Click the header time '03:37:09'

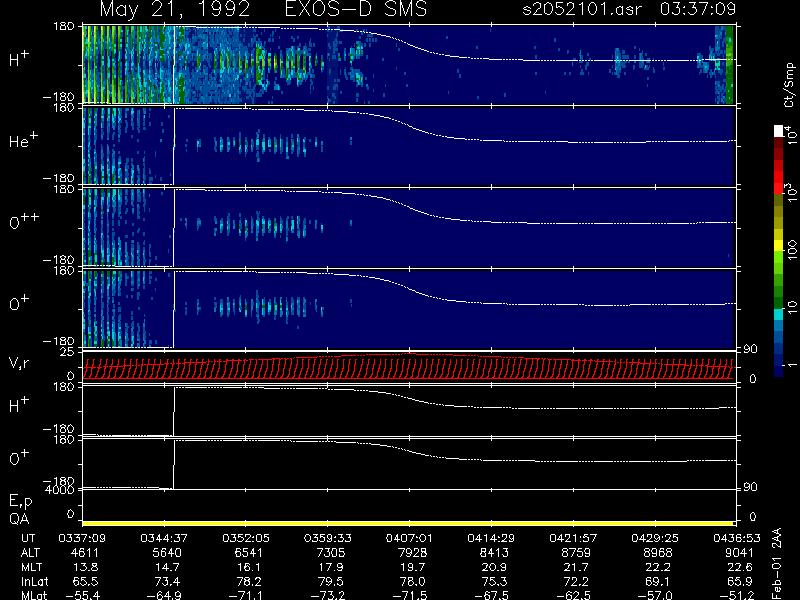click(x=697, y=9)
